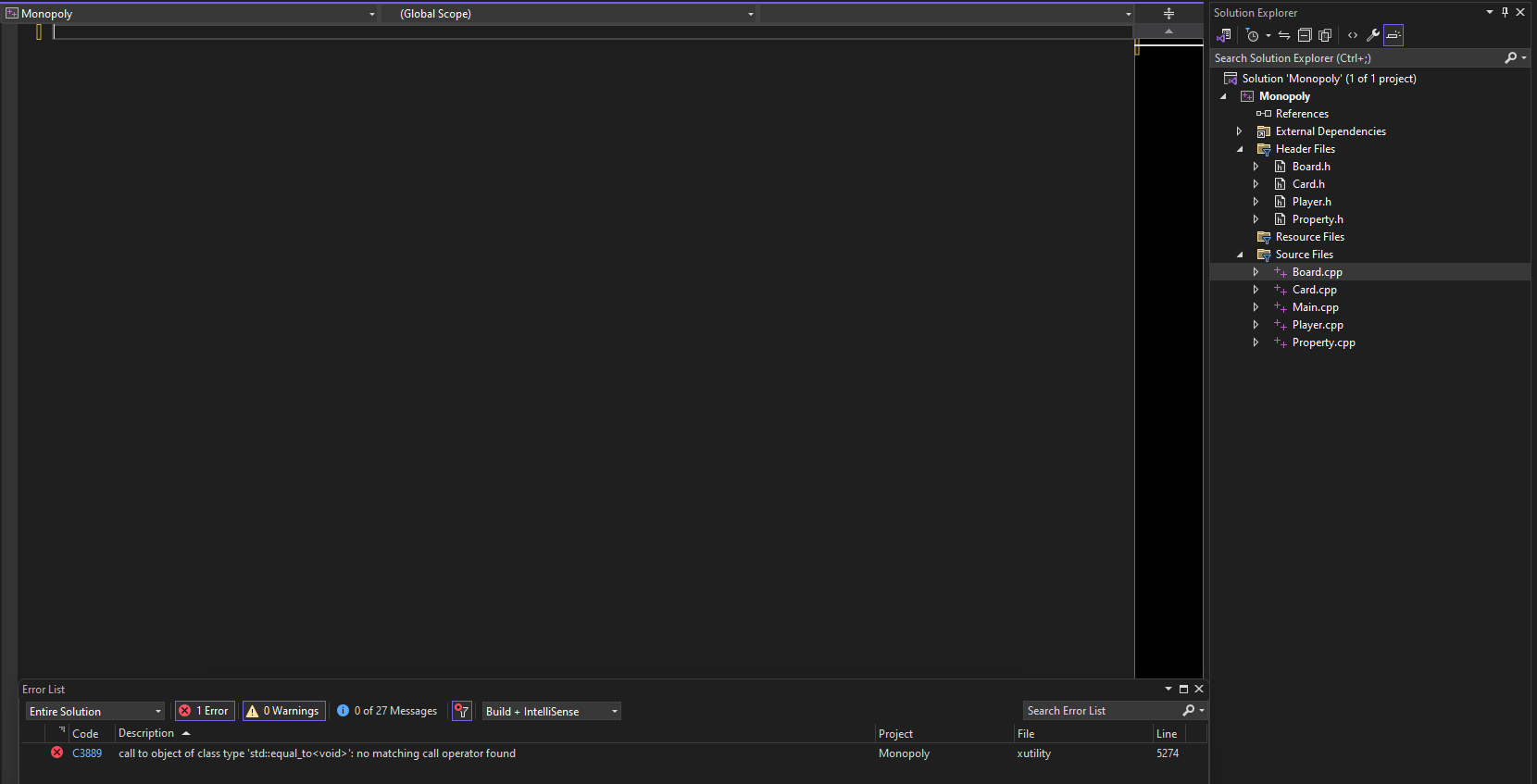Click the 'xutility' file cell
Screen dimensions: 1537x784
point(1033,753)
